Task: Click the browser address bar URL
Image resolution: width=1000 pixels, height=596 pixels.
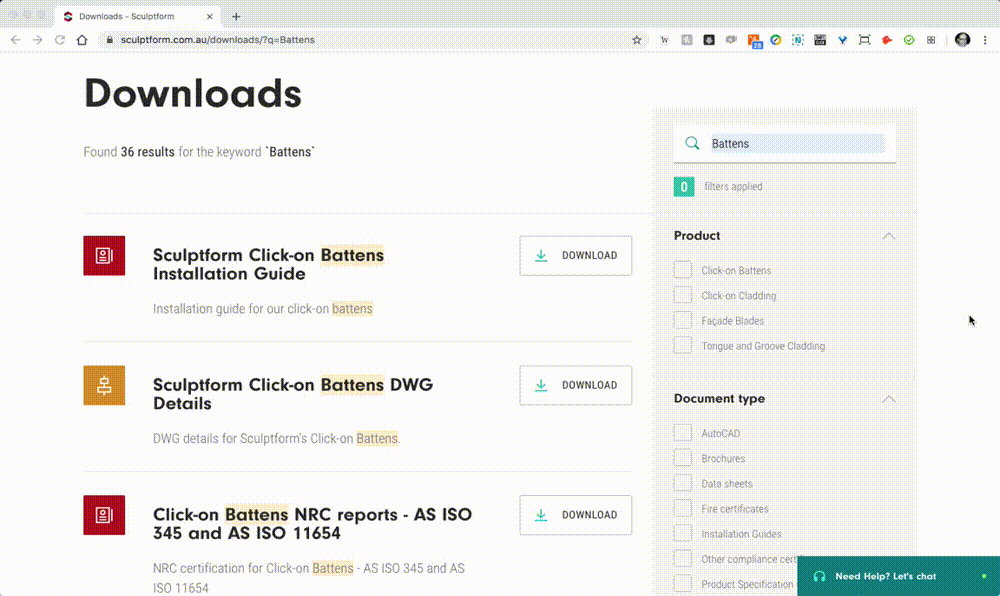Action: pyautogui.click(x=217, y=40)
